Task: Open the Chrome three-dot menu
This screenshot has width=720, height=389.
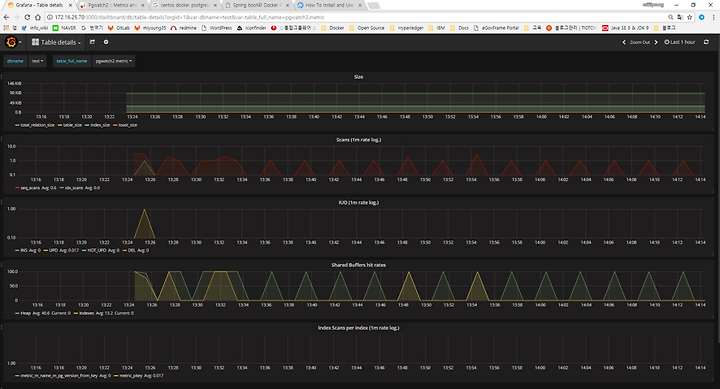Action: [714, 17]
